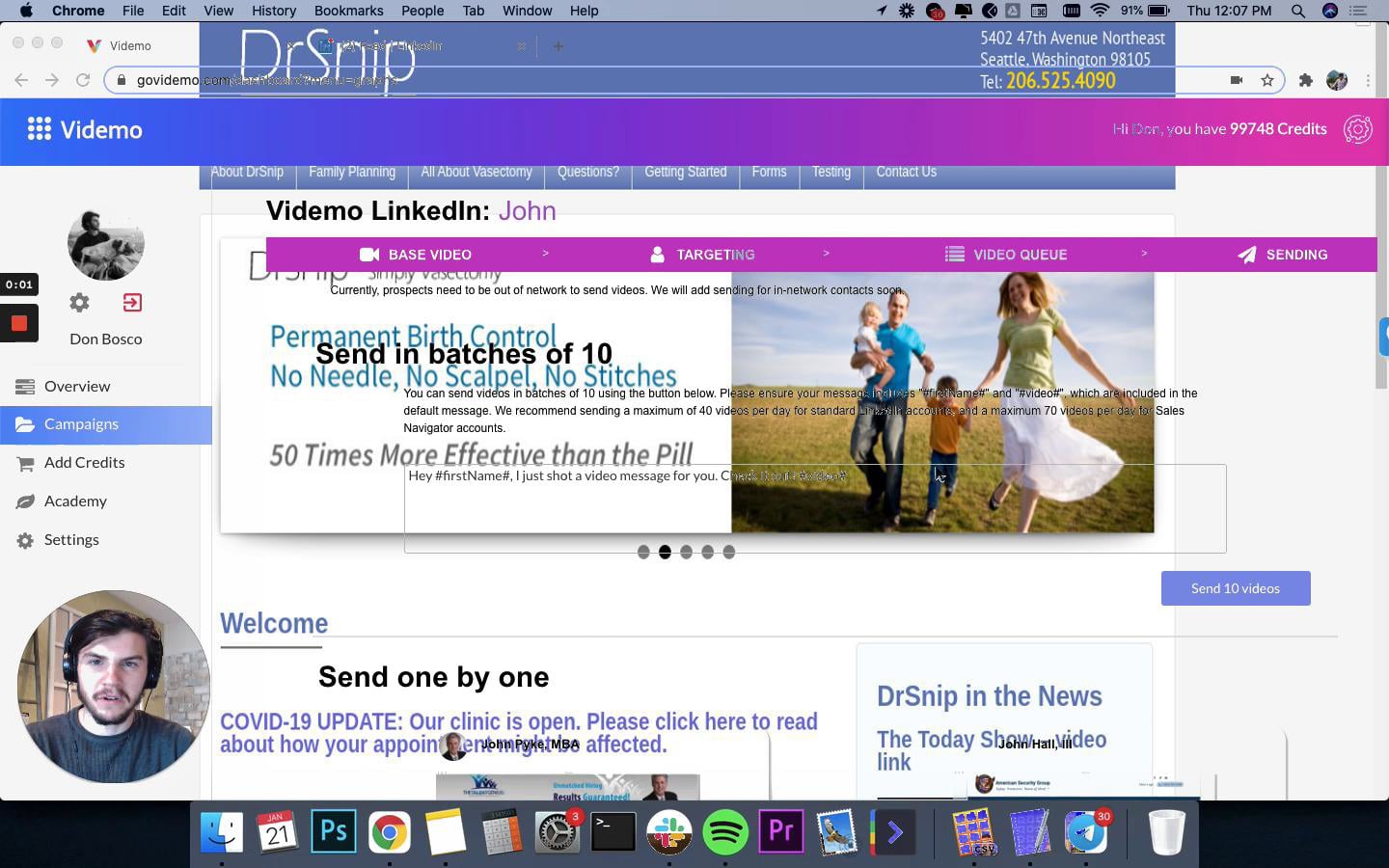The image size is (1389, 868).
Task: Open the COVID-19 UPDATE clinic link
Action: (x=519, y=733)
